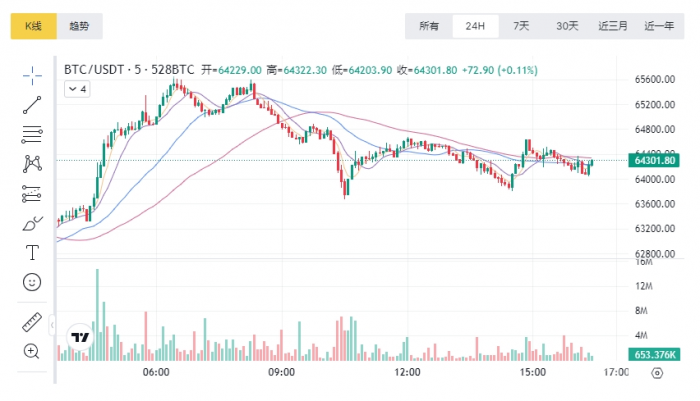Set time range to 7天
The image size is (700, 401).
521,26
